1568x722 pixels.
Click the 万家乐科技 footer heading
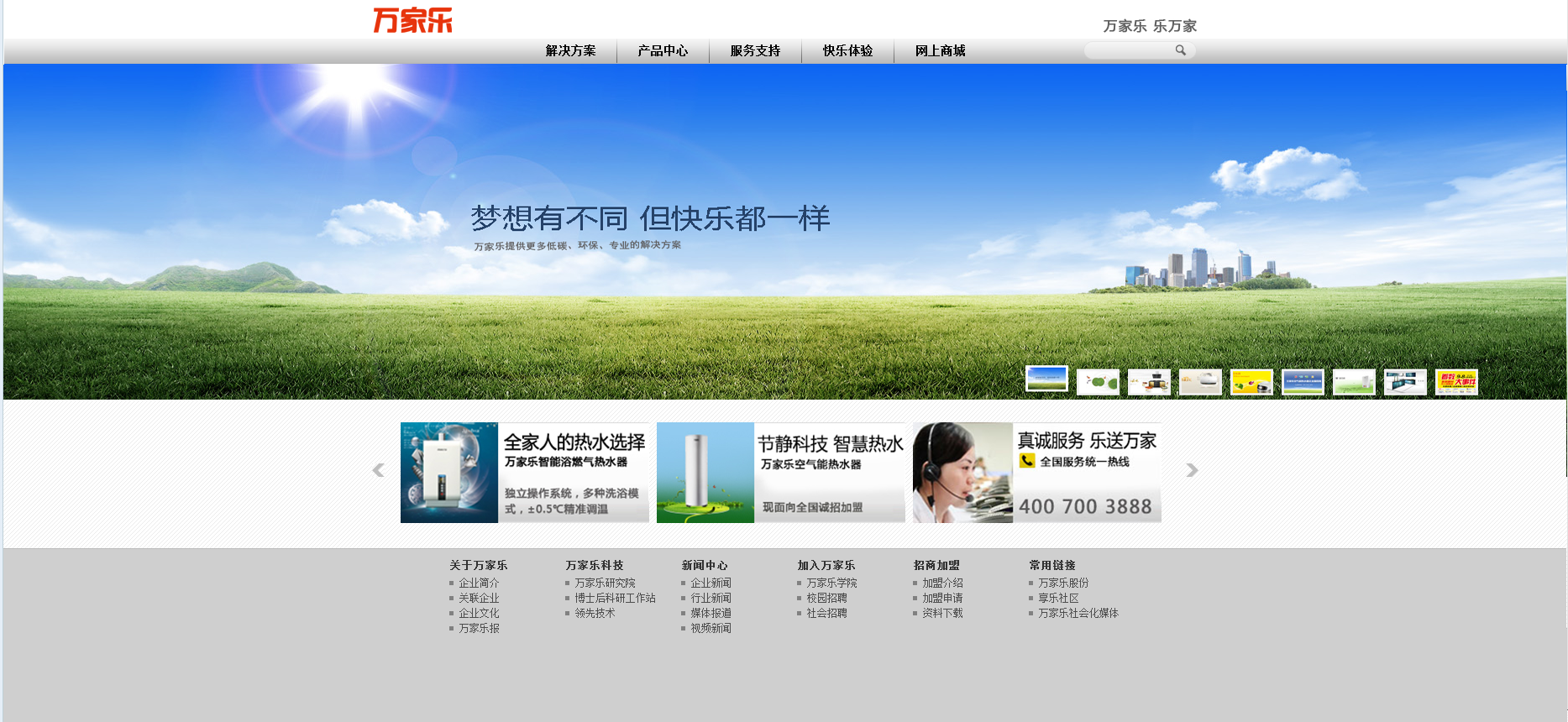(x=595, y=565)
